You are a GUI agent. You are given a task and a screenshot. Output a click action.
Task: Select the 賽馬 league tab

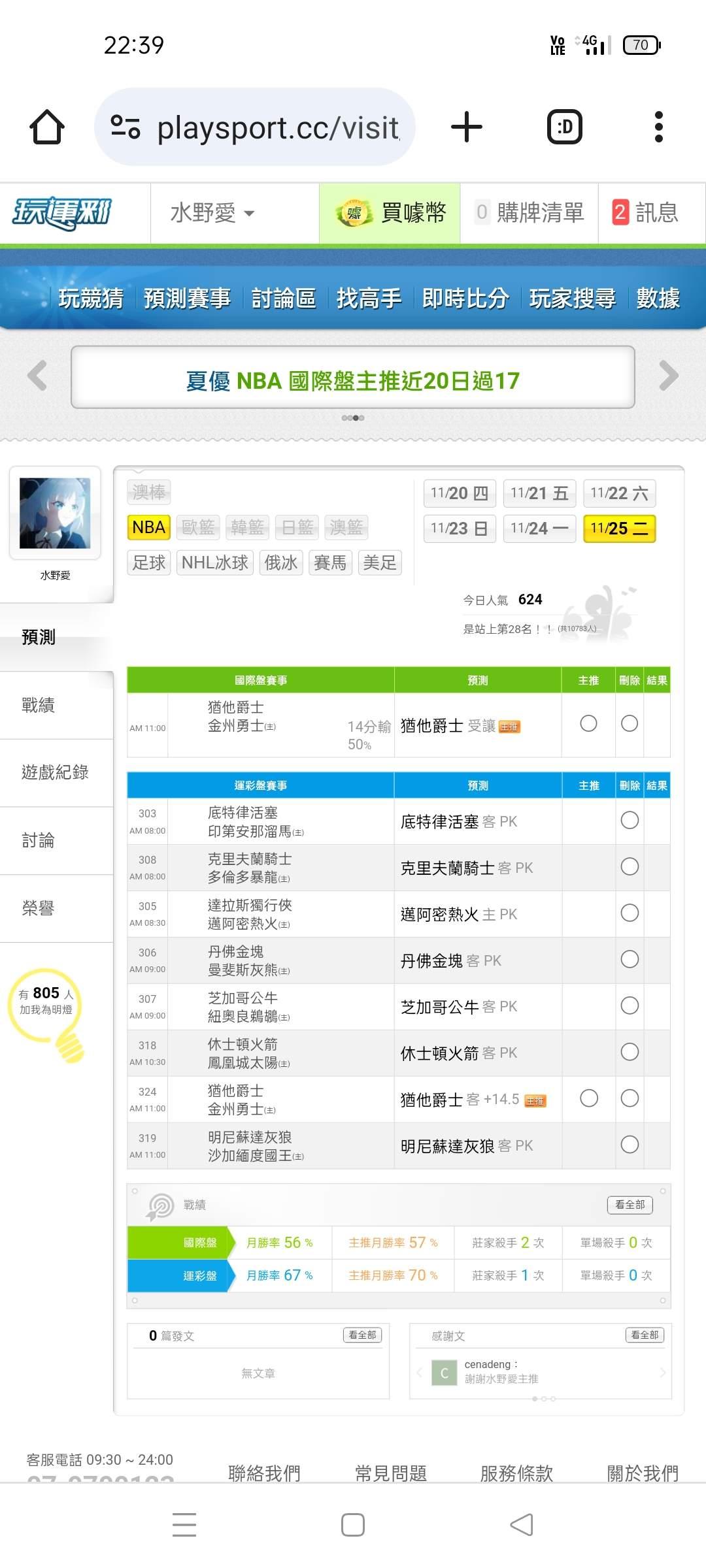point(330,563)
